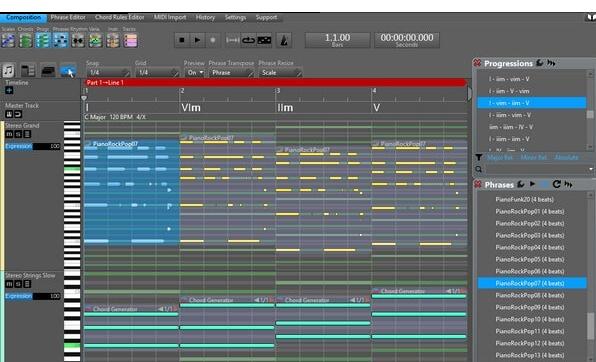This screenshot has width=596, height=362.
Task: Switch to the MIDI Import tab
Action: click(x=170, y=17)
